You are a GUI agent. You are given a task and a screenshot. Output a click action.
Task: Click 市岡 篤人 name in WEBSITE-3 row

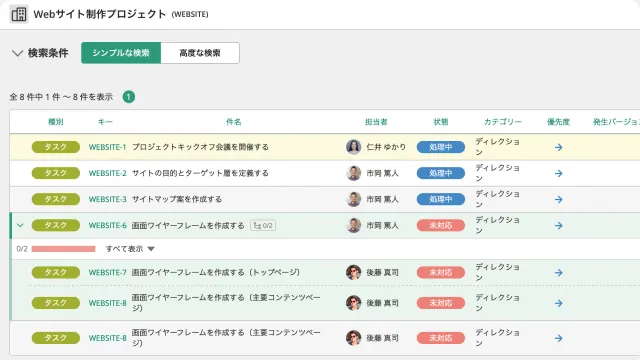click(x=382, y=199)
